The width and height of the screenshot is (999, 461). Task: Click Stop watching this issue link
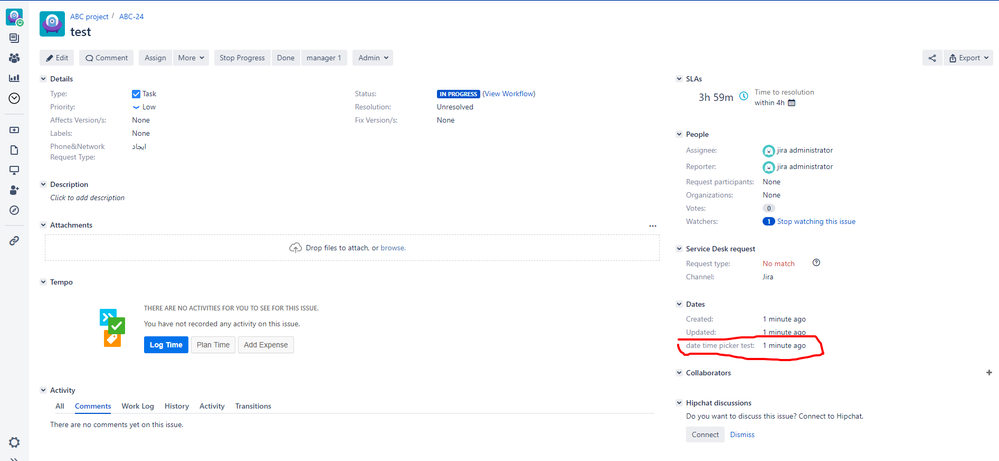coord(816,222)
